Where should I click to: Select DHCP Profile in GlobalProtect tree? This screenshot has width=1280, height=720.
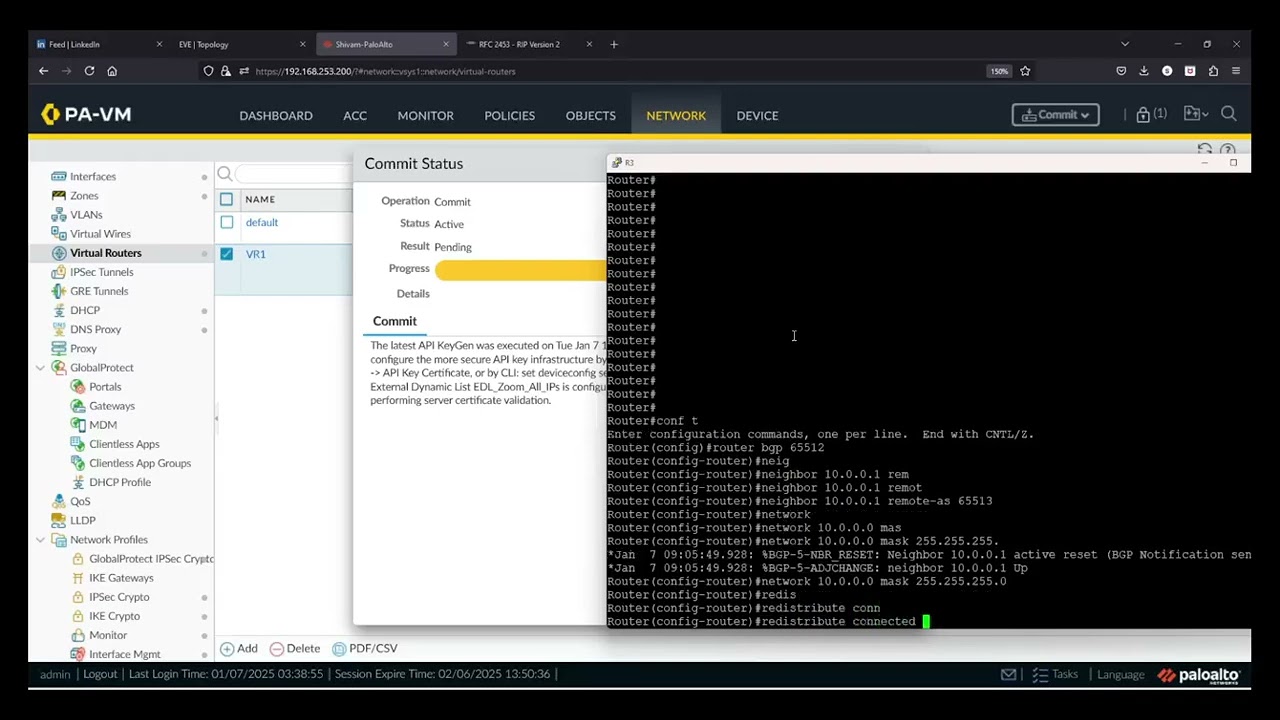pos(120,482)
